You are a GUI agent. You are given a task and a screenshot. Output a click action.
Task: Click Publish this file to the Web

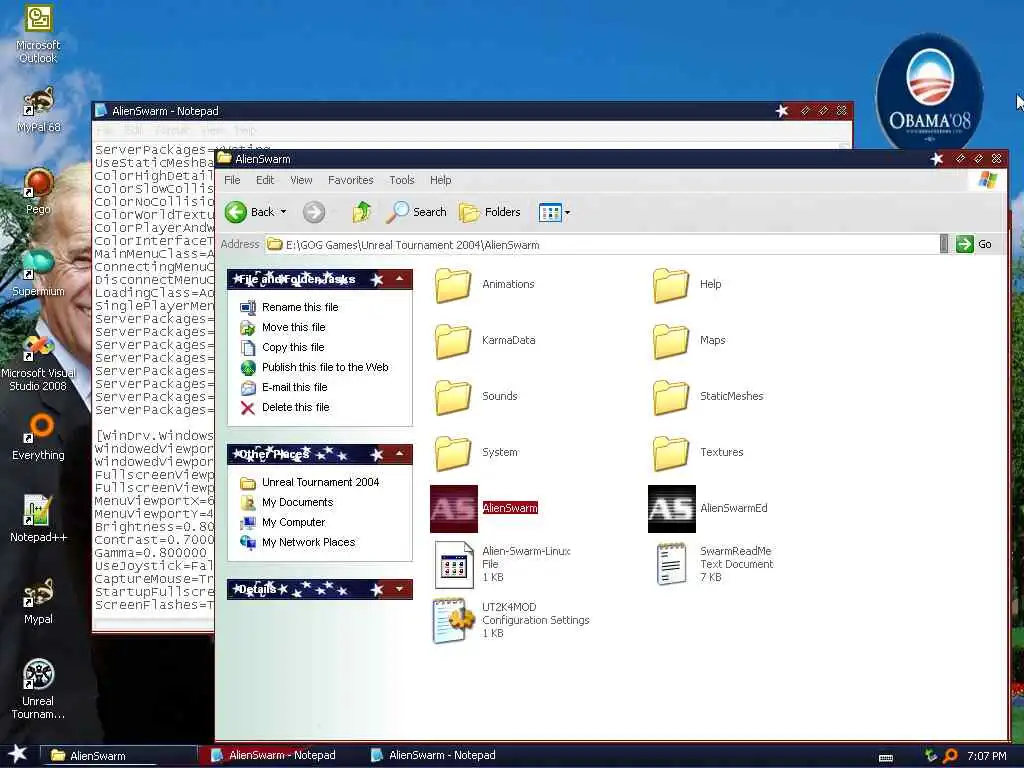click(x=325, y=367)
